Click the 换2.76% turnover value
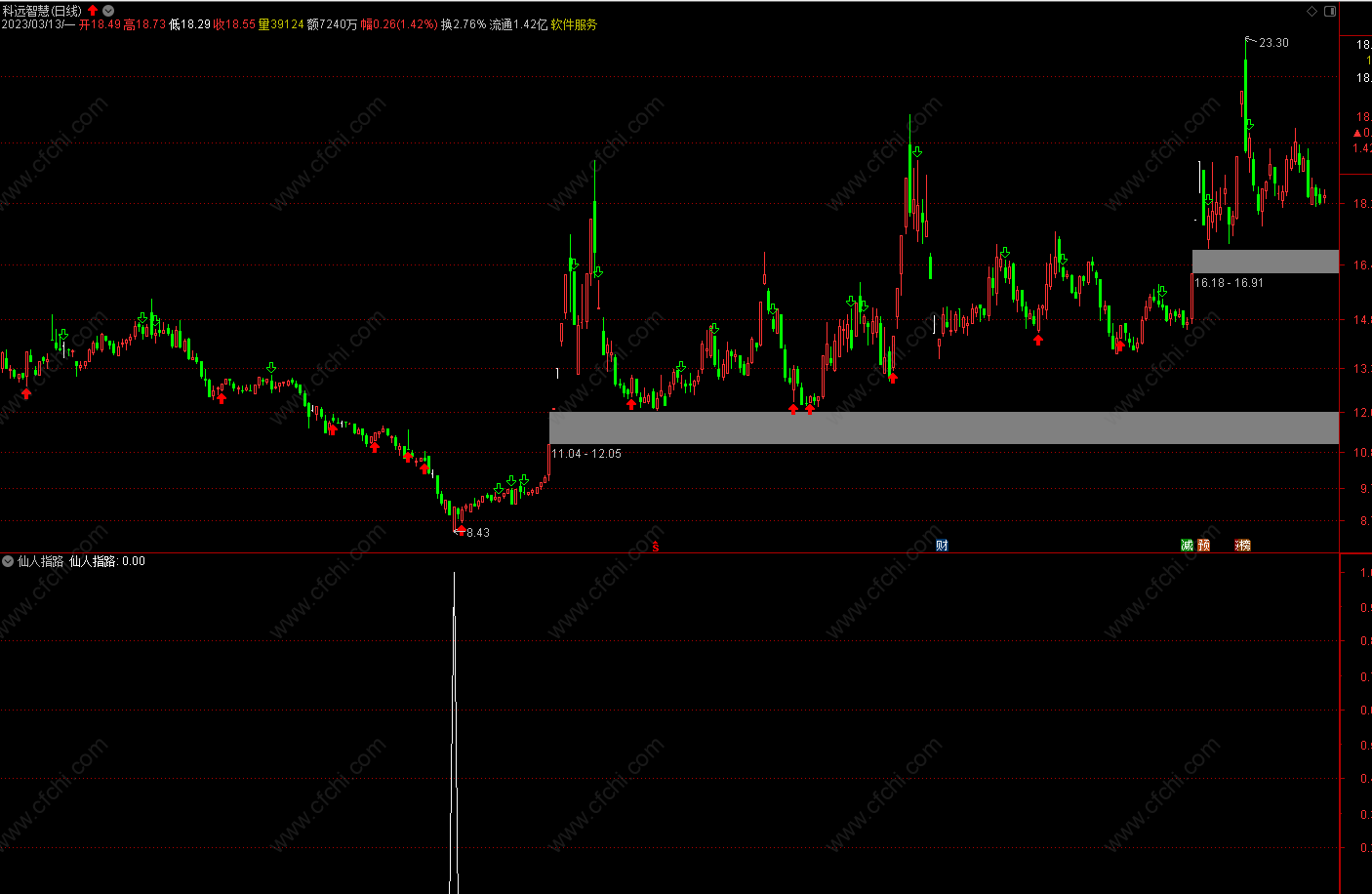 [x=464, y=24]
